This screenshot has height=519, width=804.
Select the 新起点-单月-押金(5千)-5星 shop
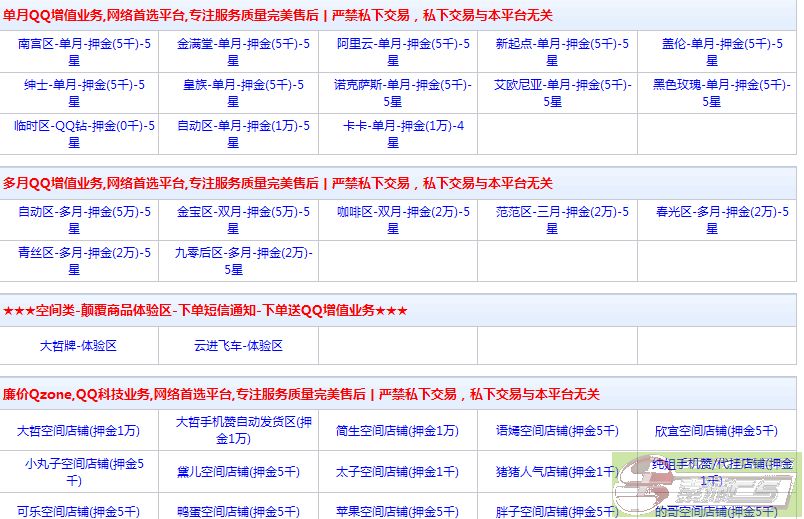562,52
